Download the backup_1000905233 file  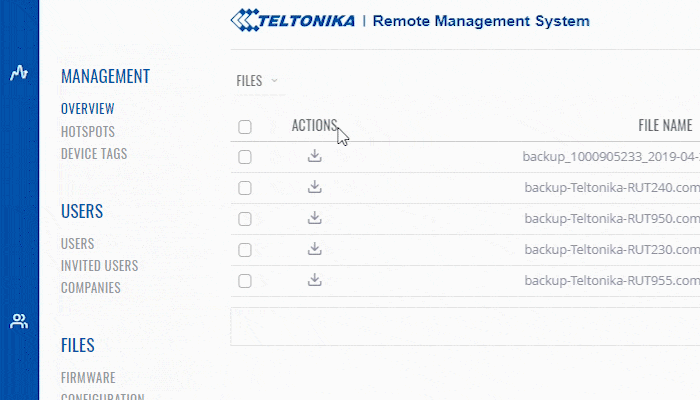point(314,156)
